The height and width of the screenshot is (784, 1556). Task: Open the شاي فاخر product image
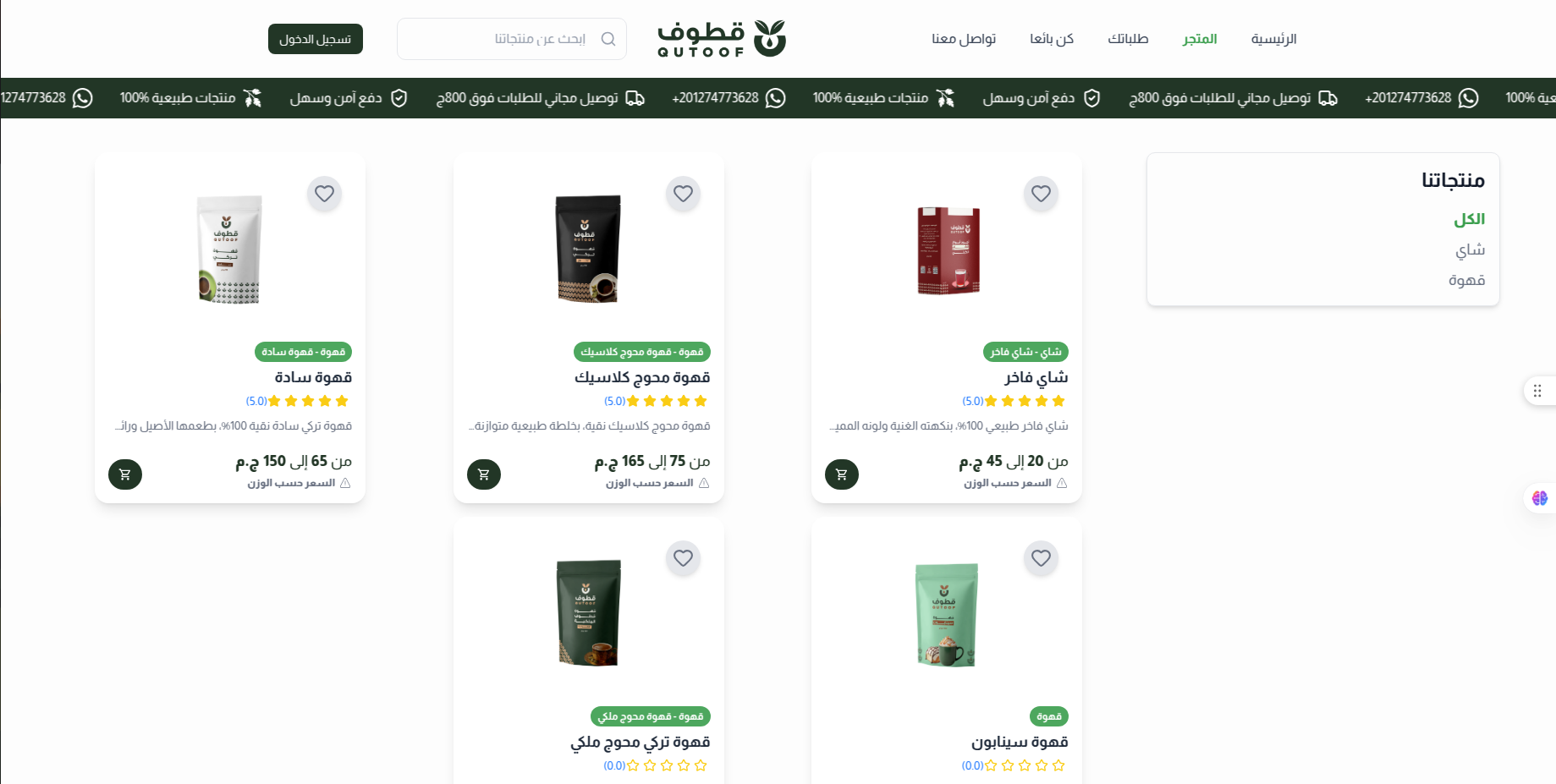[948, 250]
